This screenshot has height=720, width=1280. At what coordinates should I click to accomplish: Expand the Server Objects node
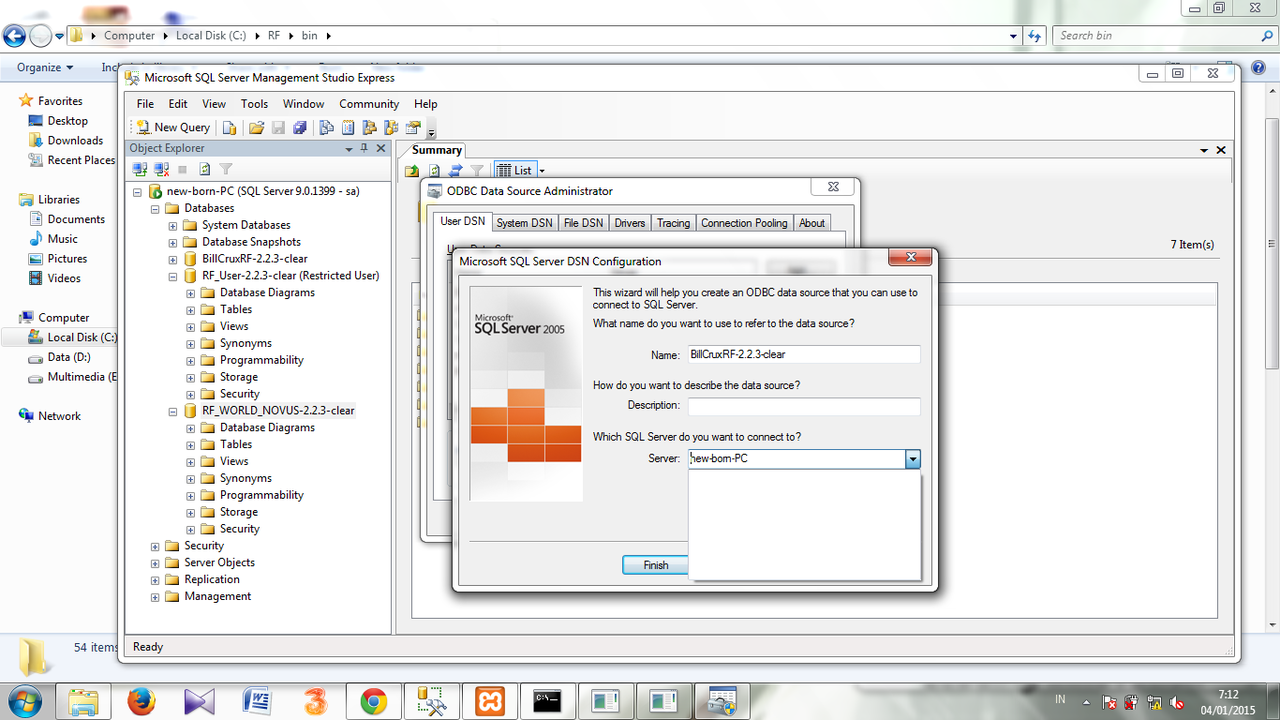pos(155,563)
